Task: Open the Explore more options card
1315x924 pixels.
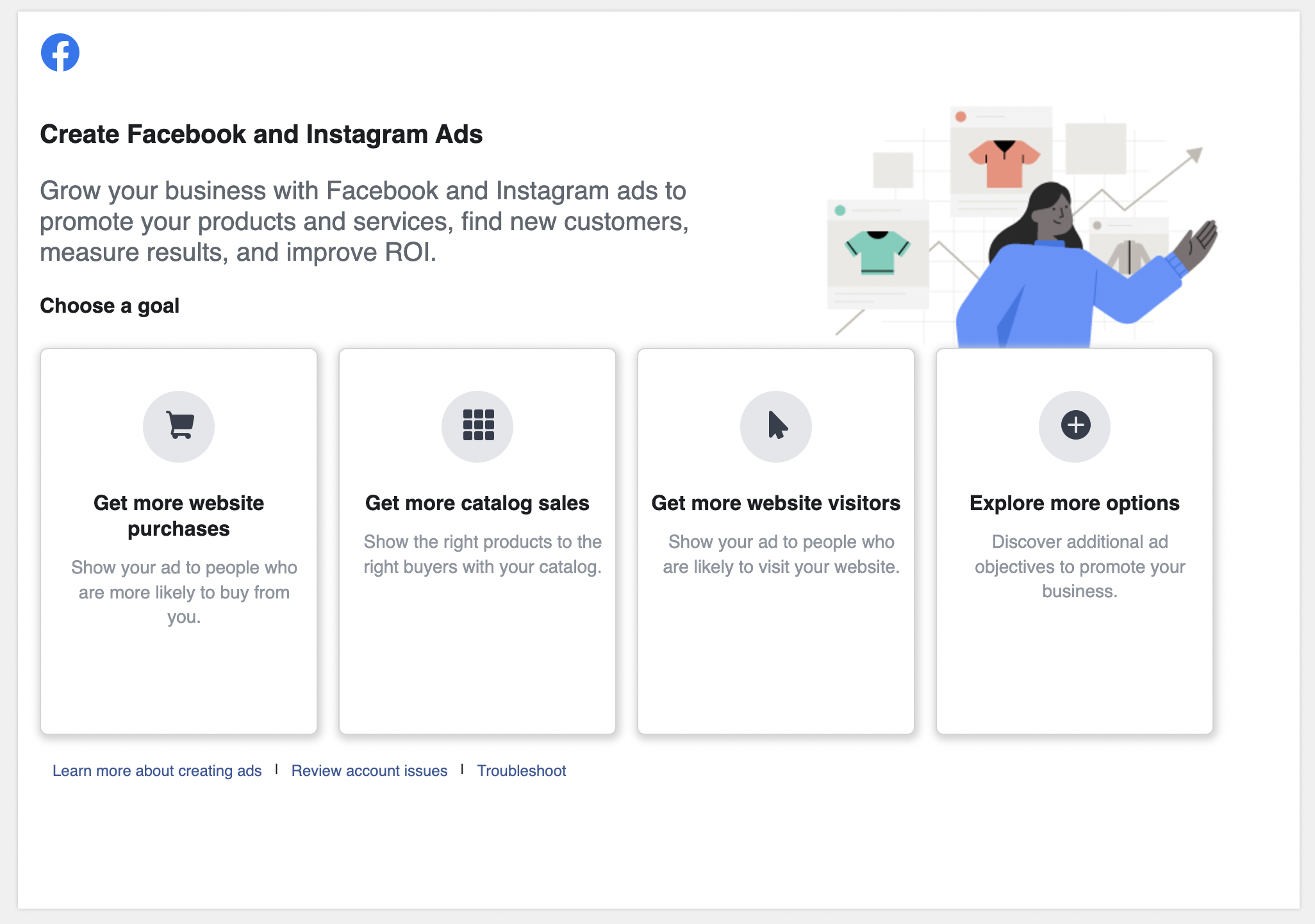Action: [1073, 541]
